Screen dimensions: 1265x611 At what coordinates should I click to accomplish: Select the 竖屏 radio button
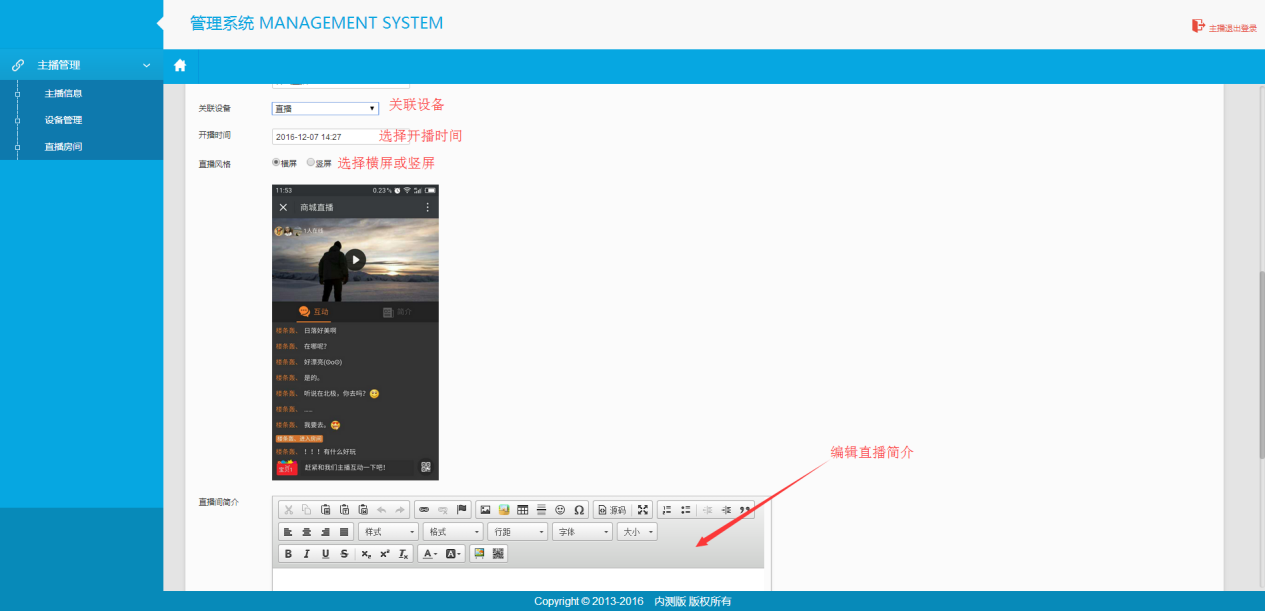click(x=311, y=162)
